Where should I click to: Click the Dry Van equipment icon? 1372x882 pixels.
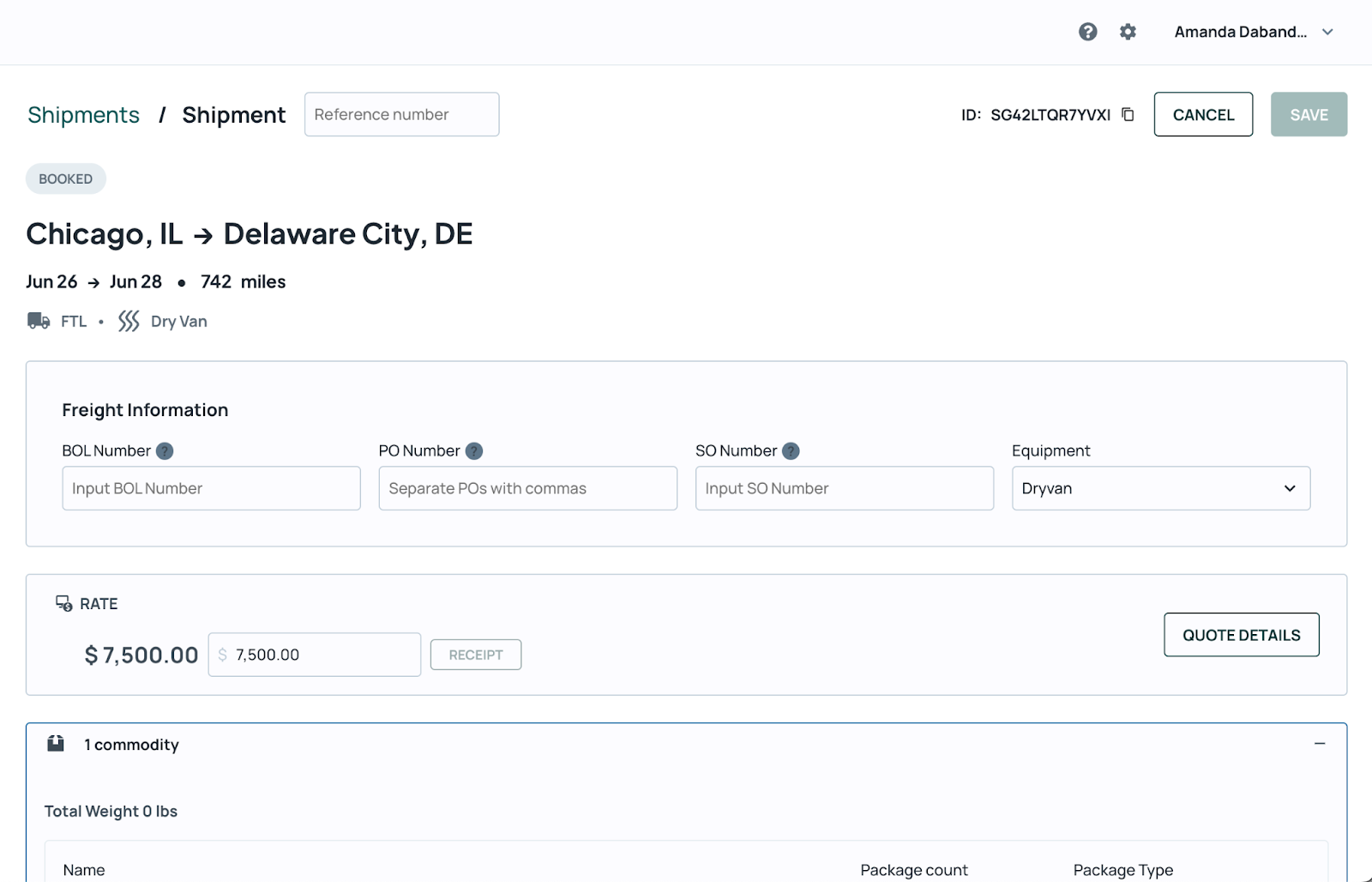[x=129, y=321]
